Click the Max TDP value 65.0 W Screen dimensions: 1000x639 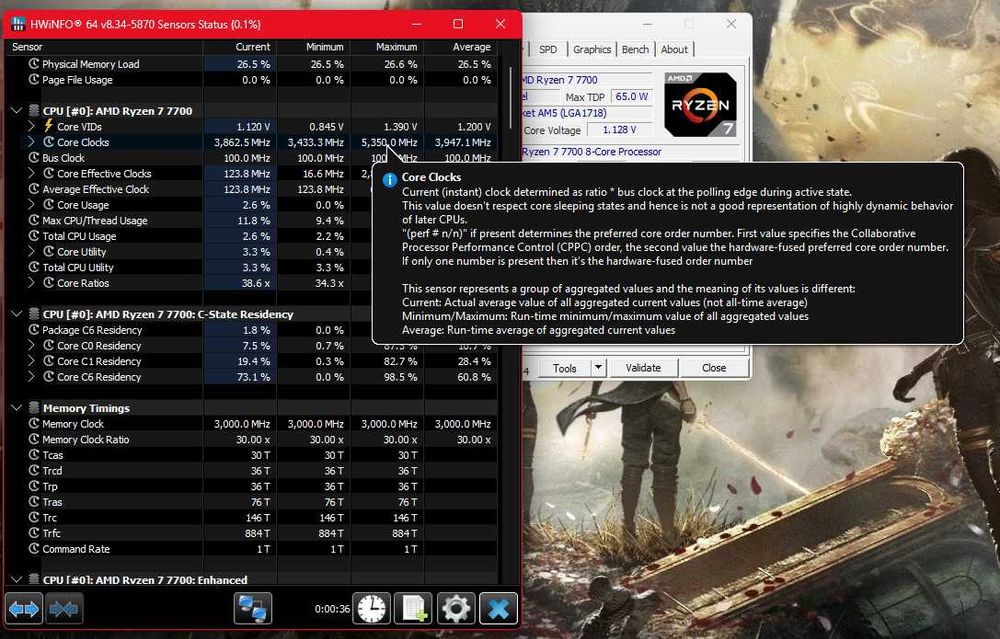coord(631,96)
